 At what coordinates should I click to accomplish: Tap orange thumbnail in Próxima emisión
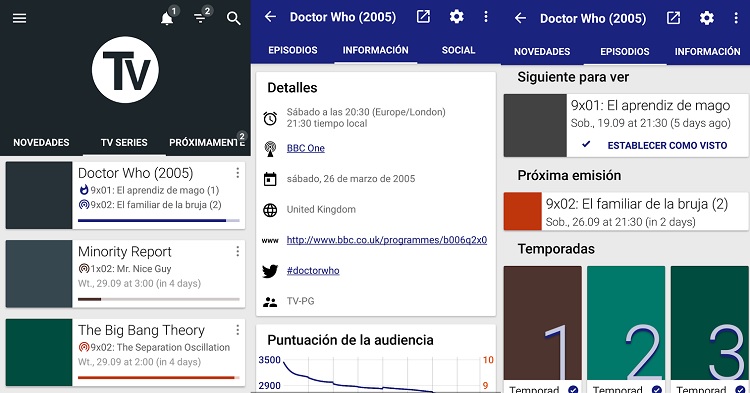point(523,211)
